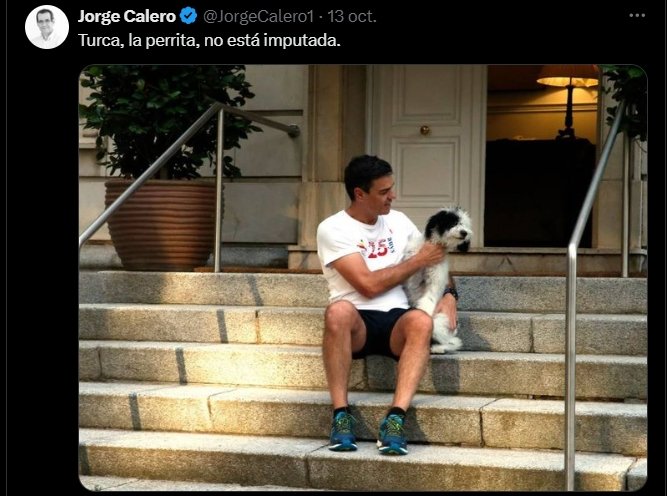Click the number 25 on the t-shirt
Image resolution: width=667 pixels, height=496 pixels.
coord(378,249)
